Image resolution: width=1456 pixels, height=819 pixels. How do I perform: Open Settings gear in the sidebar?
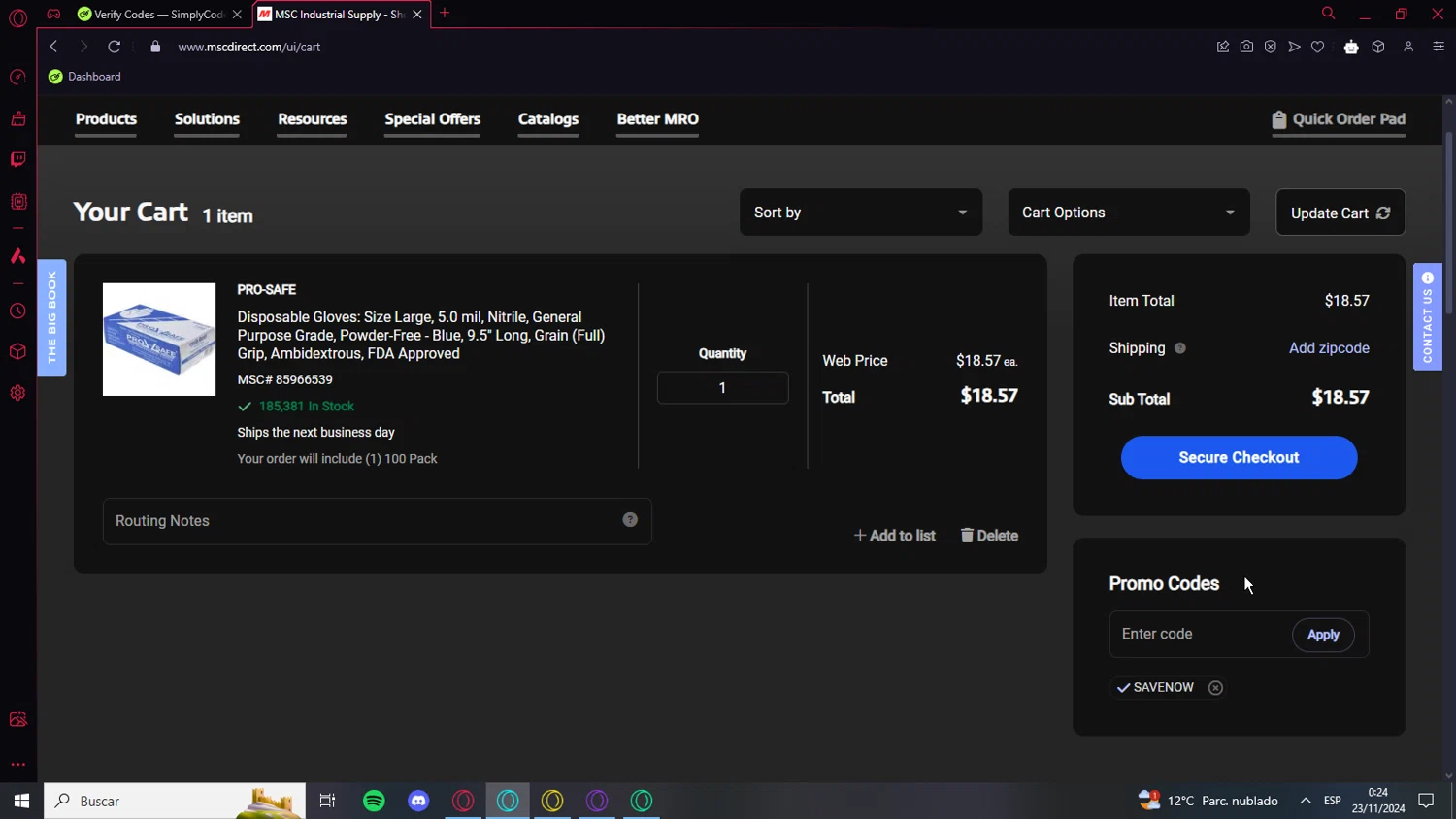click(17, 393)
